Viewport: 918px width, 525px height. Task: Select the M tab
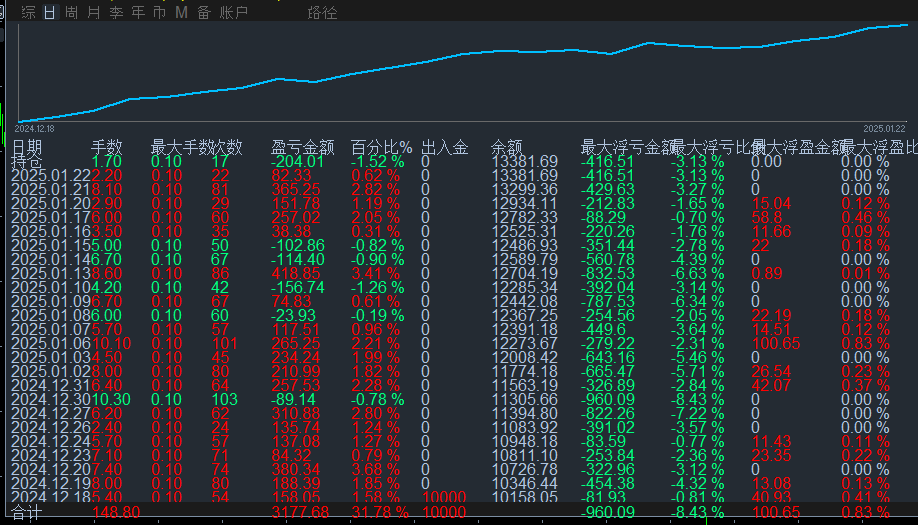(x=181, y=12)
